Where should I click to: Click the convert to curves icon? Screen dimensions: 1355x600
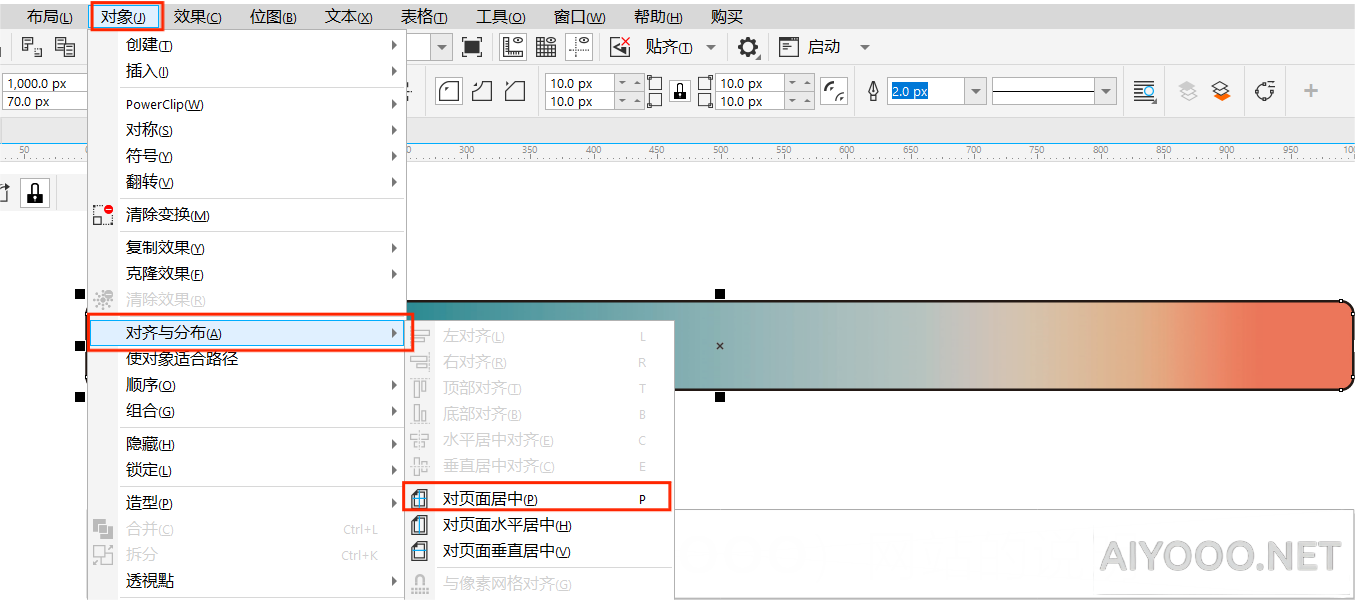coord(1265,92)
